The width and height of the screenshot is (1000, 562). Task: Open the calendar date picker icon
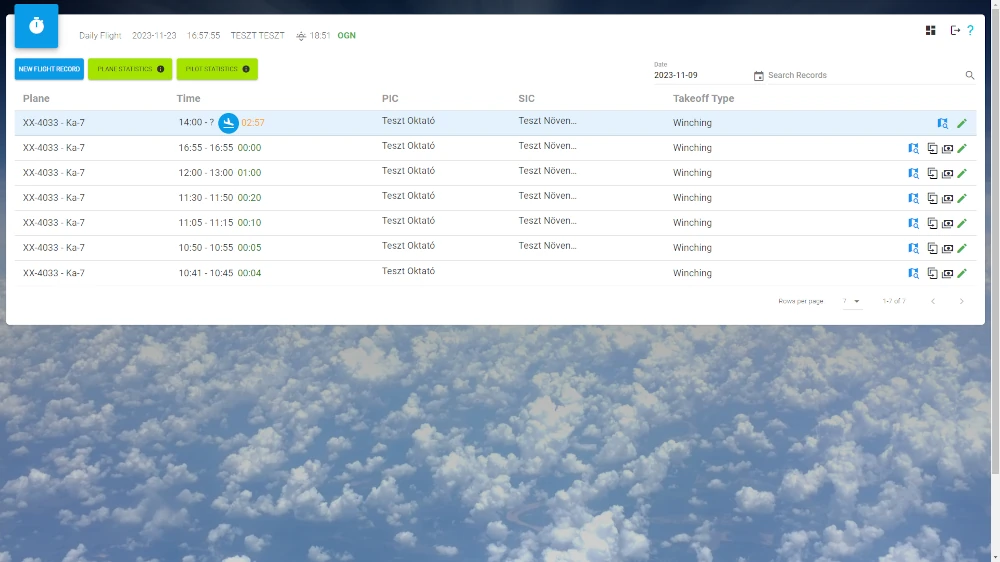point(758,76)
